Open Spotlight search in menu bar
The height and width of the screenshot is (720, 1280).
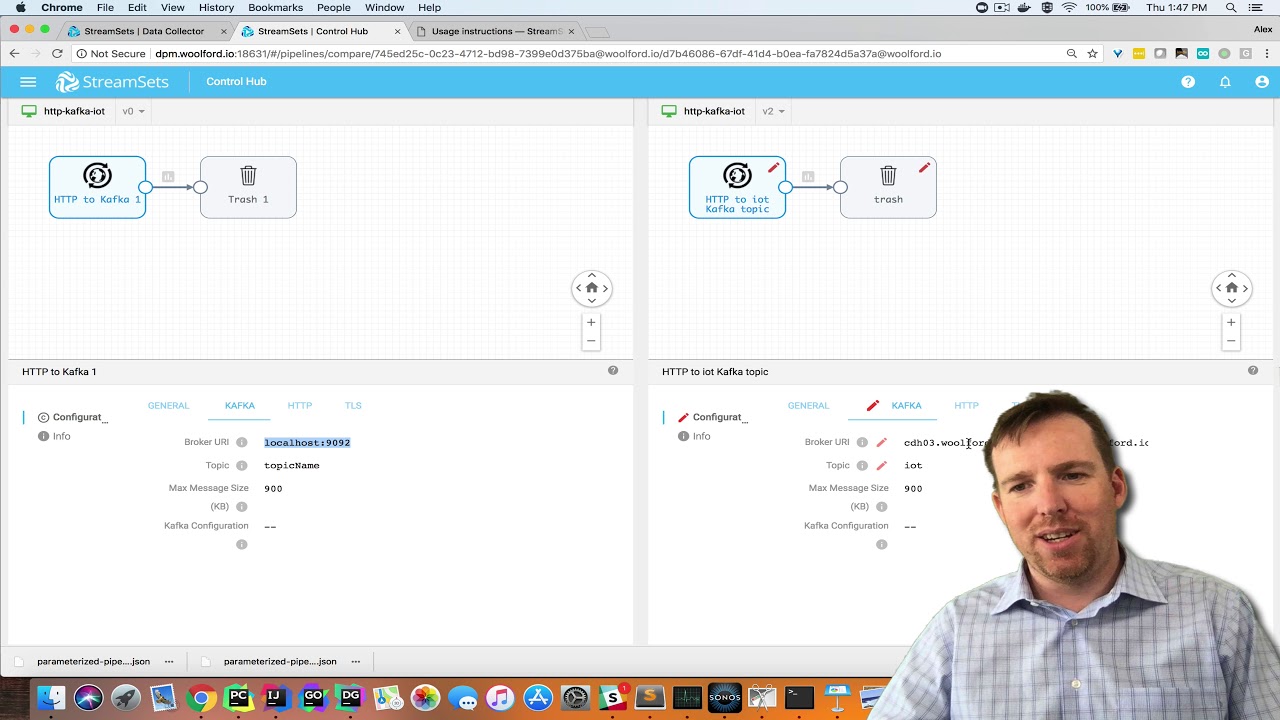[1231, 8]
